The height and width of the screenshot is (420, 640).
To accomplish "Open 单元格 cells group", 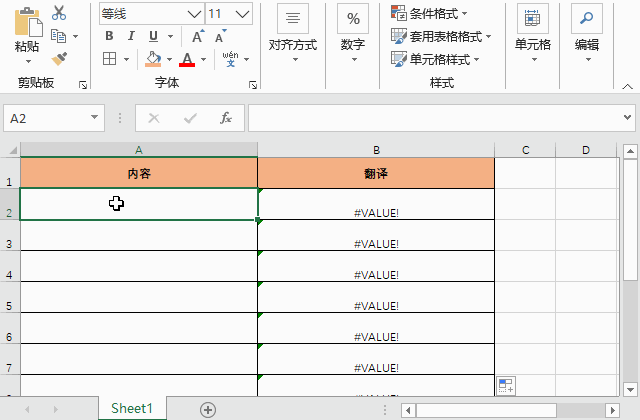I will coord(533,33).
